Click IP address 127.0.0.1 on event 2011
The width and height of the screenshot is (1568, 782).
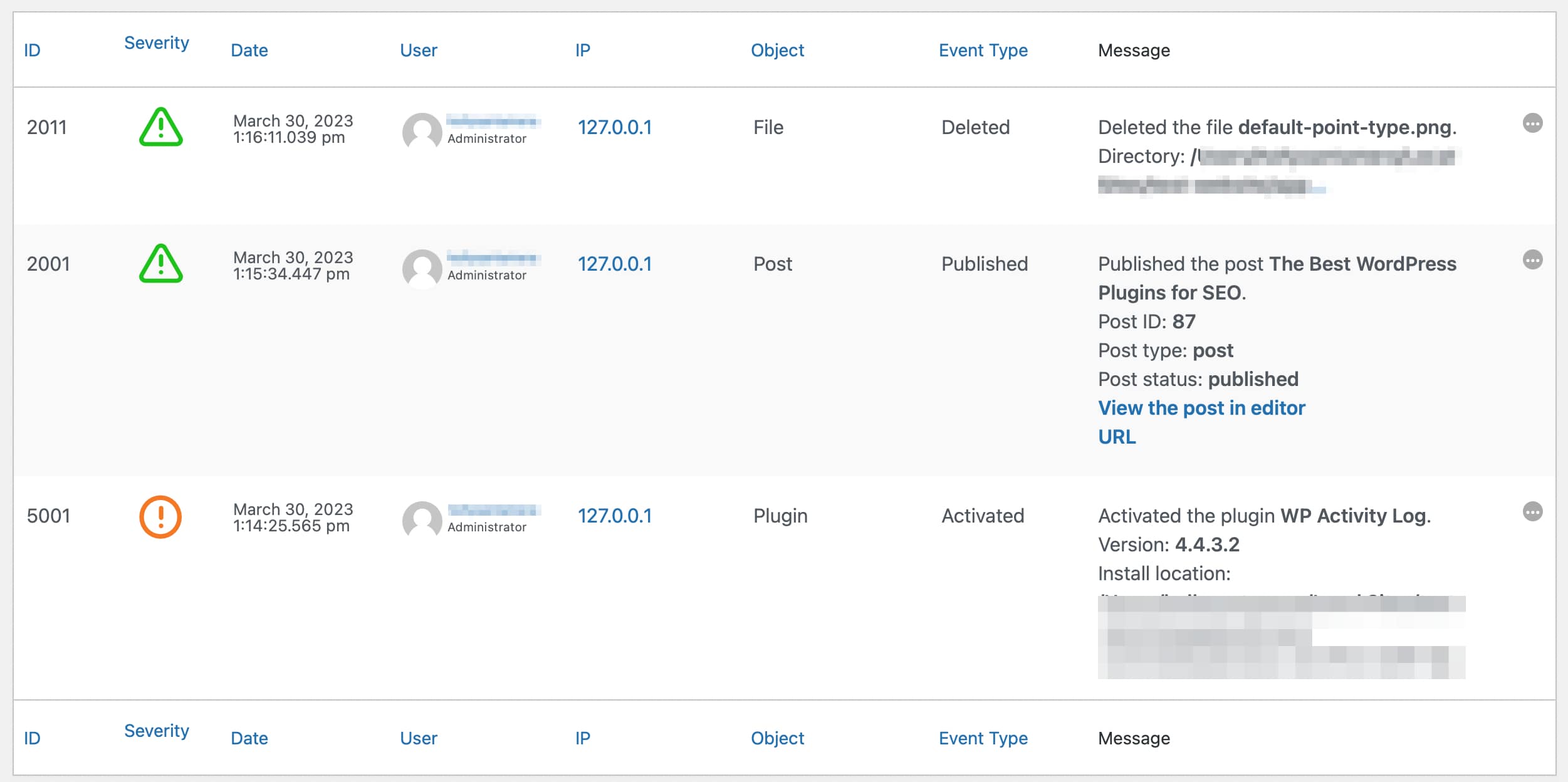[615, 127]
